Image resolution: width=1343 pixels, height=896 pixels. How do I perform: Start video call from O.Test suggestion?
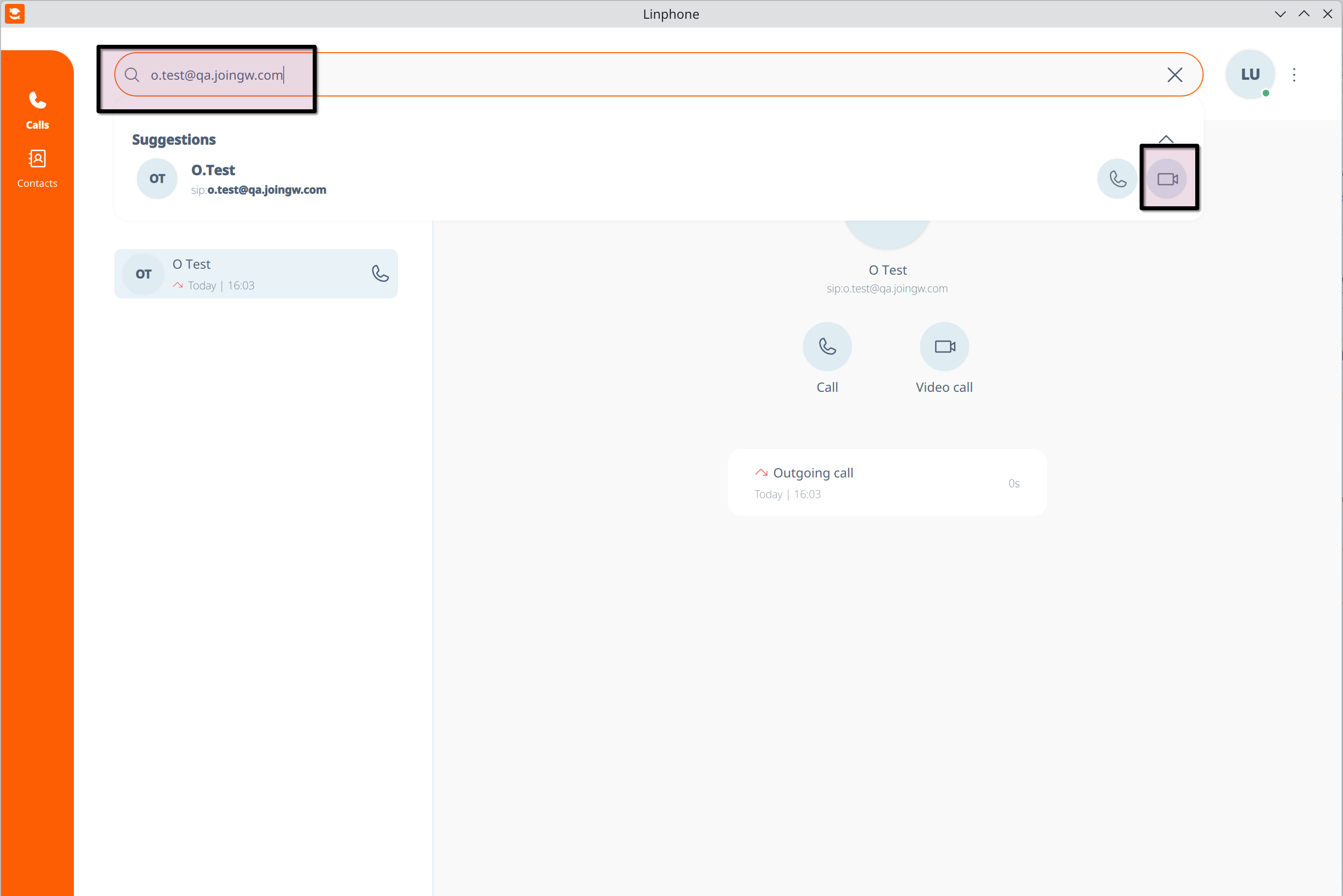(1167, 179)
